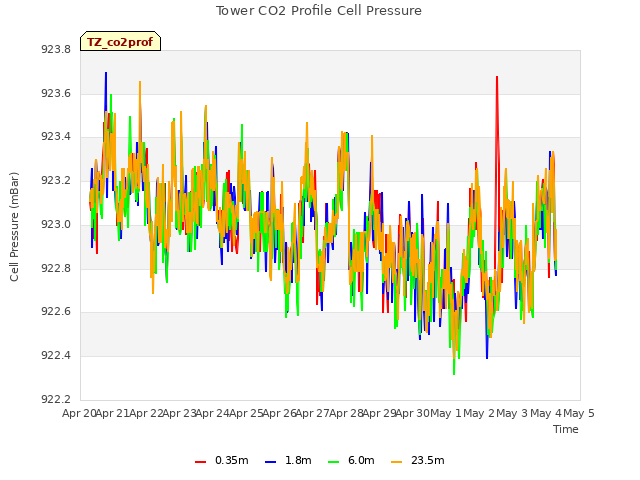Toggle the 6.0m legend label
640x480 pixels.
tap(361, 460)
